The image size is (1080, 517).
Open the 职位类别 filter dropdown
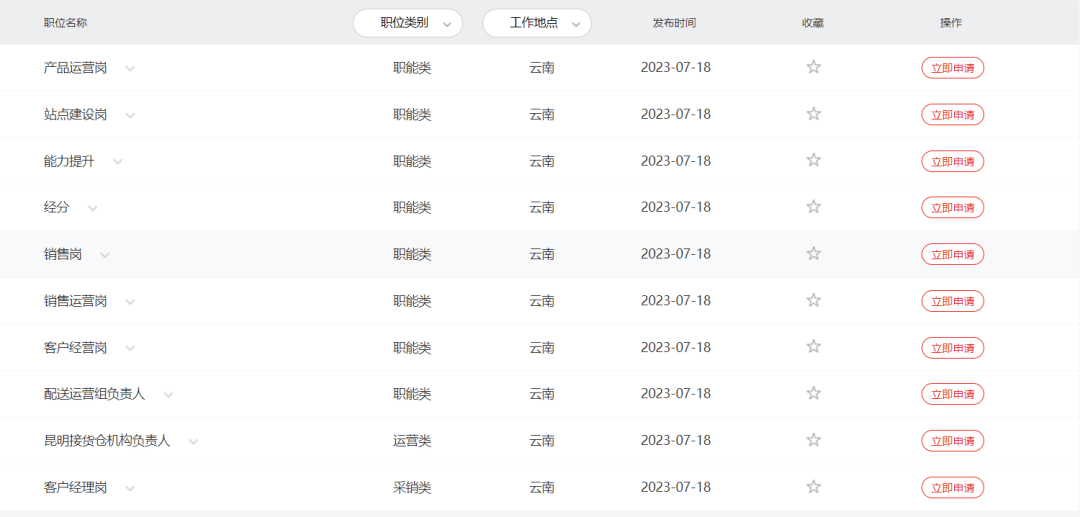pyautogui.click(x=408, y=23)
